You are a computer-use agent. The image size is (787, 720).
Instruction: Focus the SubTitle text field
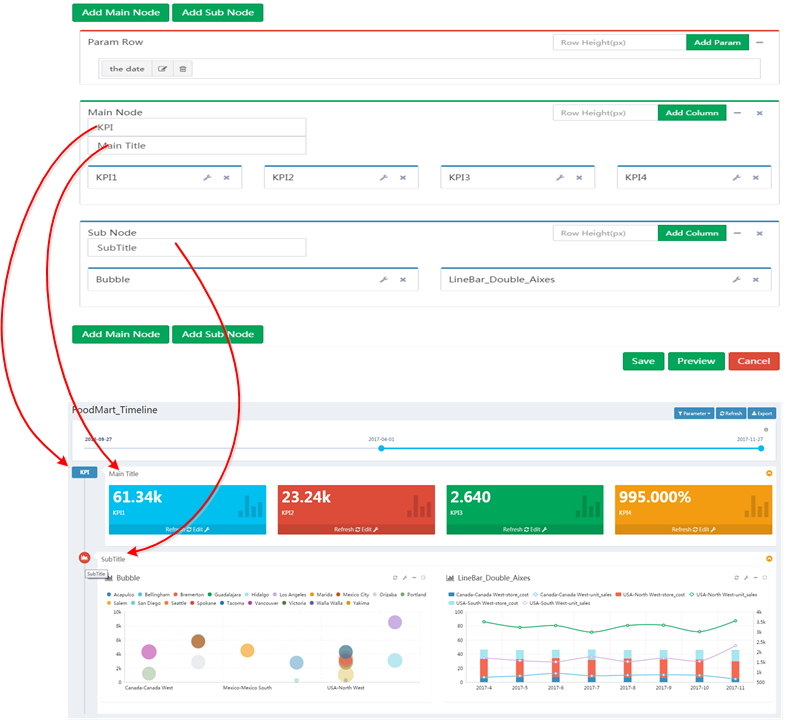197,248
